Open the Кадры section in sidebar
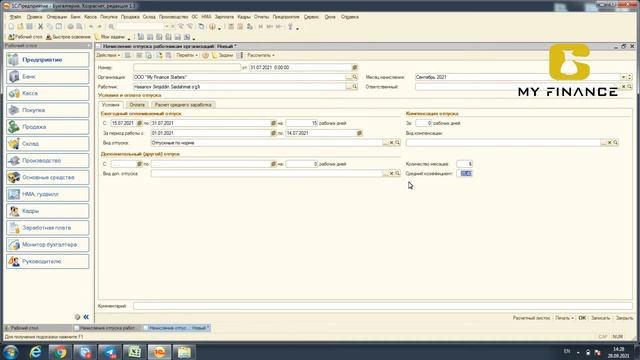 point(48,211)
